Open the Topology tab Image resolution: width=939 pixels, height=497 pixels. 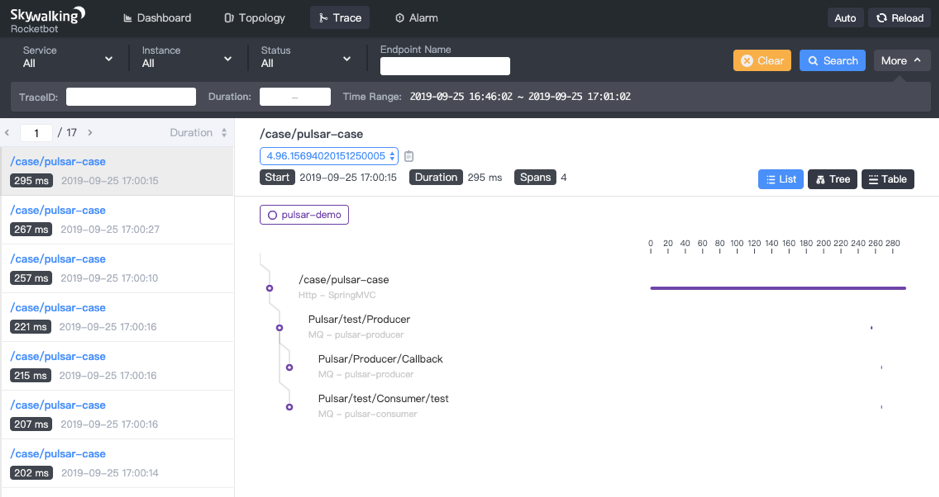[x=255, y=18]
